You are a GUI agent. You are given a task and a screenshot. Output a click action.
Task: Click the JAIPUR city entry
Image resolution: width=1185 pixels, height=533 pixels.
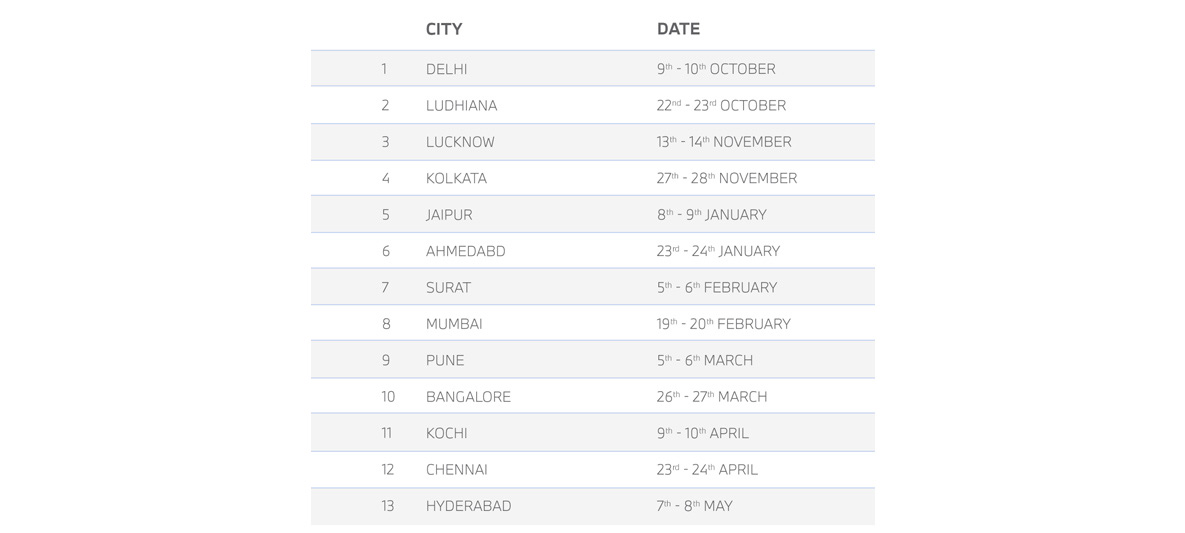coord(449,215)
